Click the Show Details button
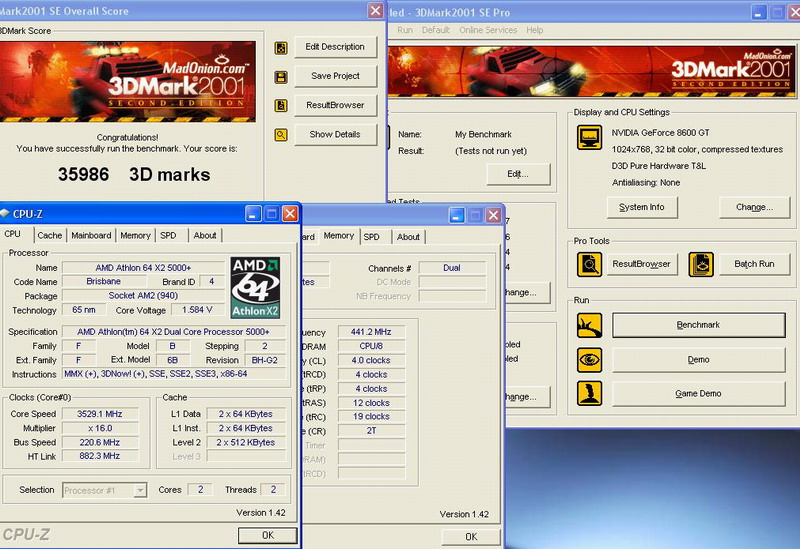This screenshot has width=800, height=549. click(x=335, y=134)
